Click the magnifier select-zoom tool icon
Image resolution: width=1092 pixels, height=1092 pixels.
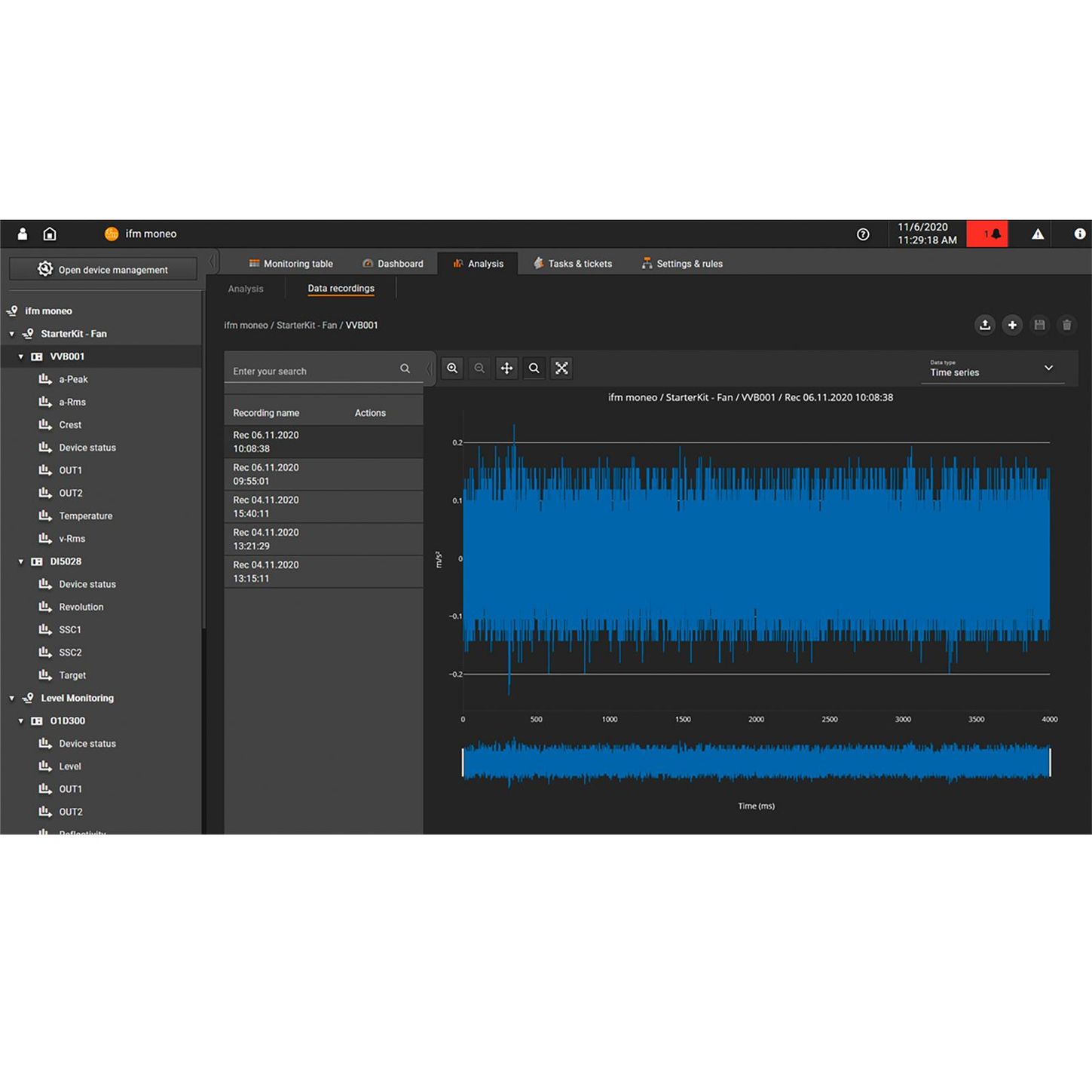[534, 369]
